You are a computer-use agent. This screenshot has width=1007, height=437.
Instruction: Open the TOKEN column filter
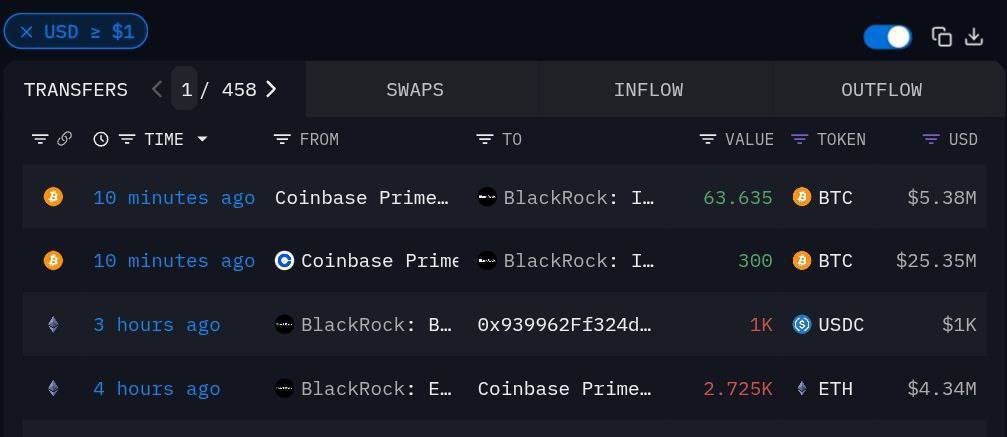[x=799, y=139]
